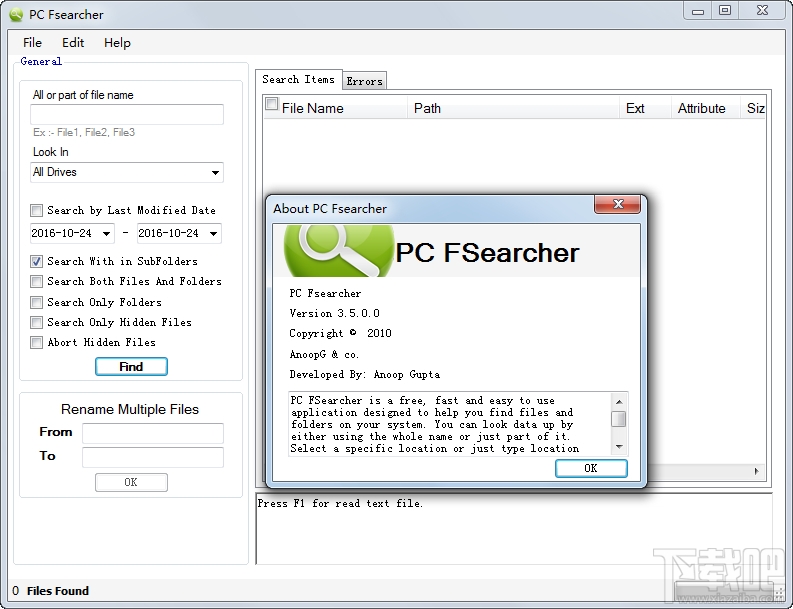
Task: Click the 'Rename Multiple Files' heading
Action: [x=130, y=409]
